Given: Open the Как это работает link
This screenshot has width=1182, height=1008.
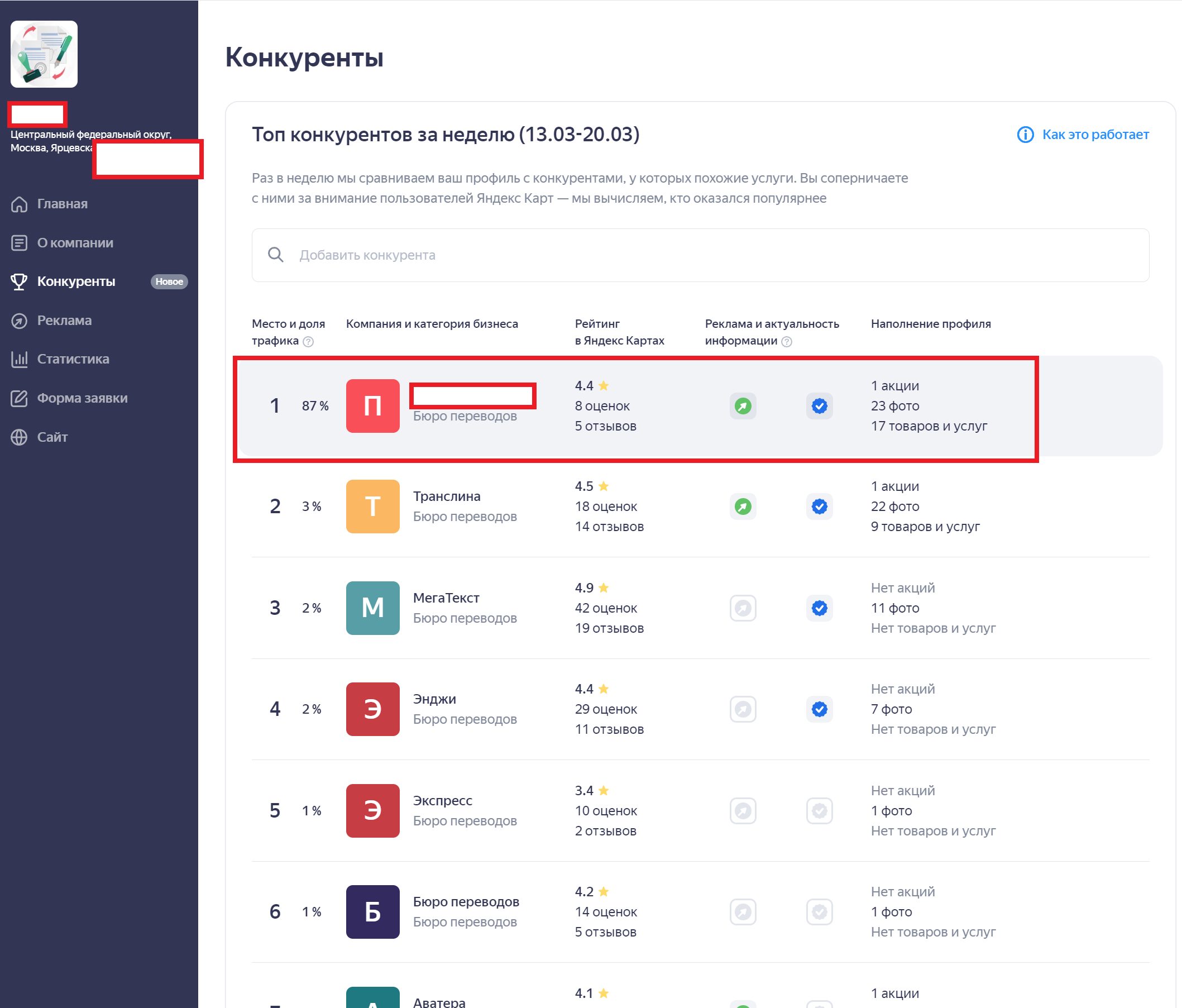Looking at the screenshot, I should pyautogui.click(x=1095, y=135).
